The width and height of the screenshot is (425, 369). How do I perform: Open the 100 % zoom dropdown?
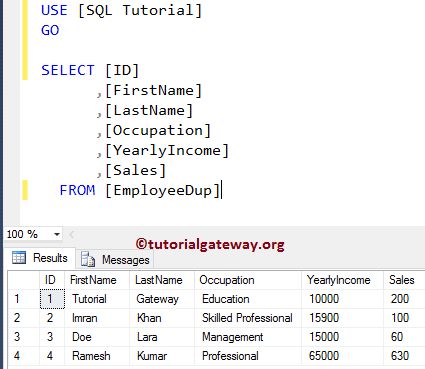pos(57,234)
